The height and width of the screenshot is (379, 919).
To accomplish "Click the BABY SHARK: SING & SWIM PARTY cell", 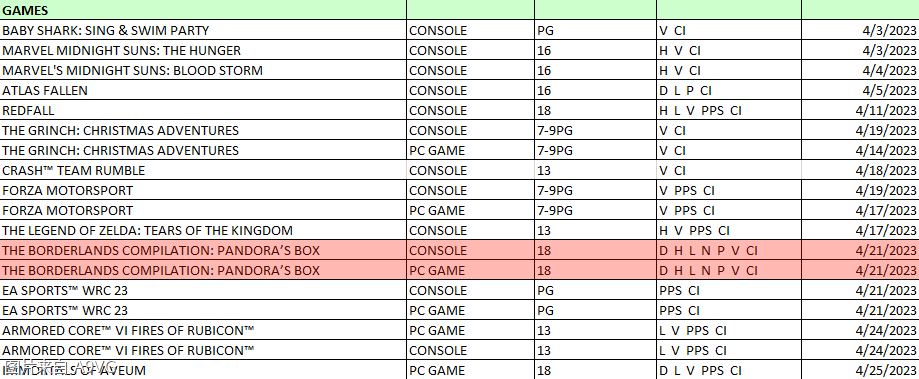I will click(x=203, y=30).
